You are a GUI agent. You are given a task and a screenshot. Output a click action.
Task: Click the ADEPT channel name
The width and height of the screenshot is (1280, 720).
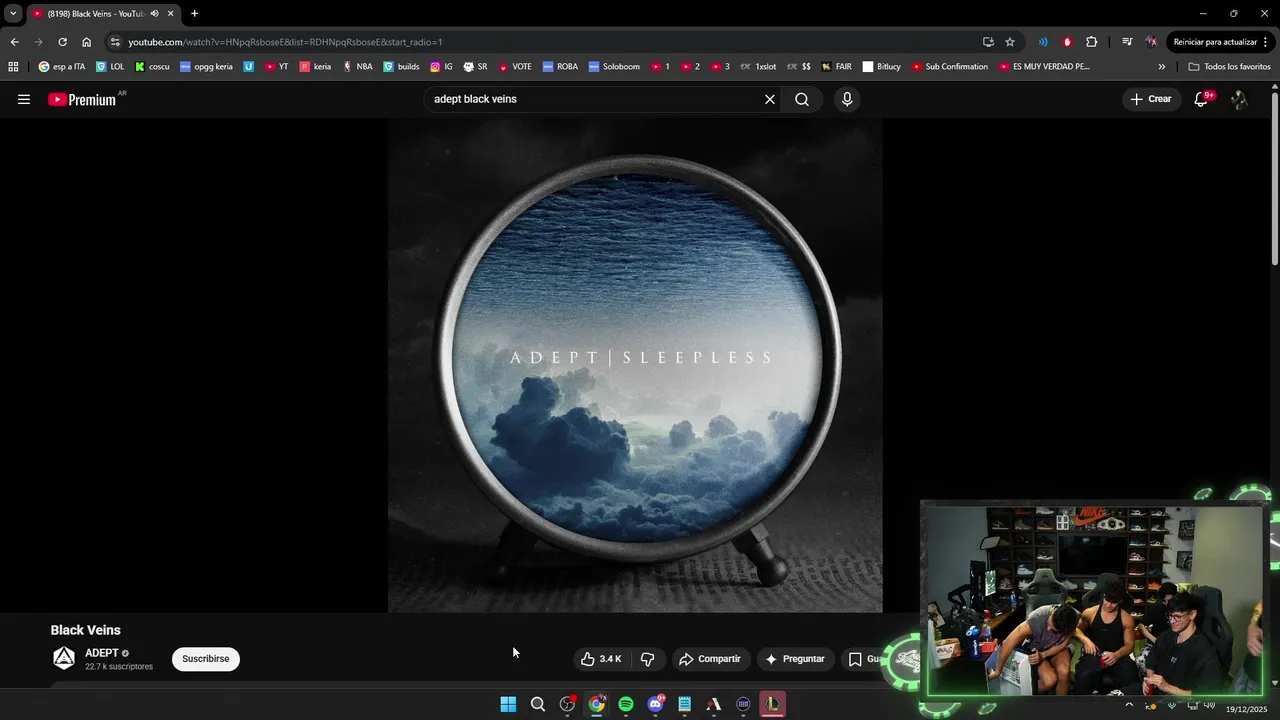point(102,653)
